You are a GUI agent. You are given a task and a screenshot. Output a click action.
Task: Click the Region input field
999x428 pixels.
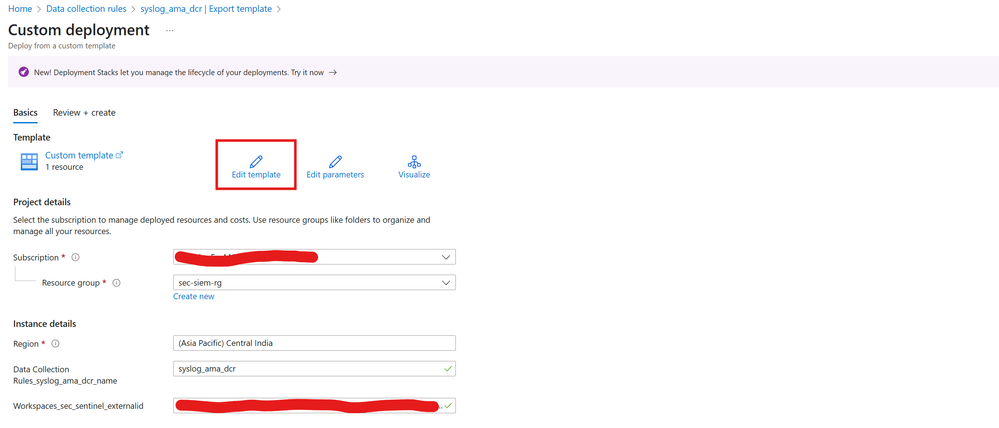coord(314,343)
